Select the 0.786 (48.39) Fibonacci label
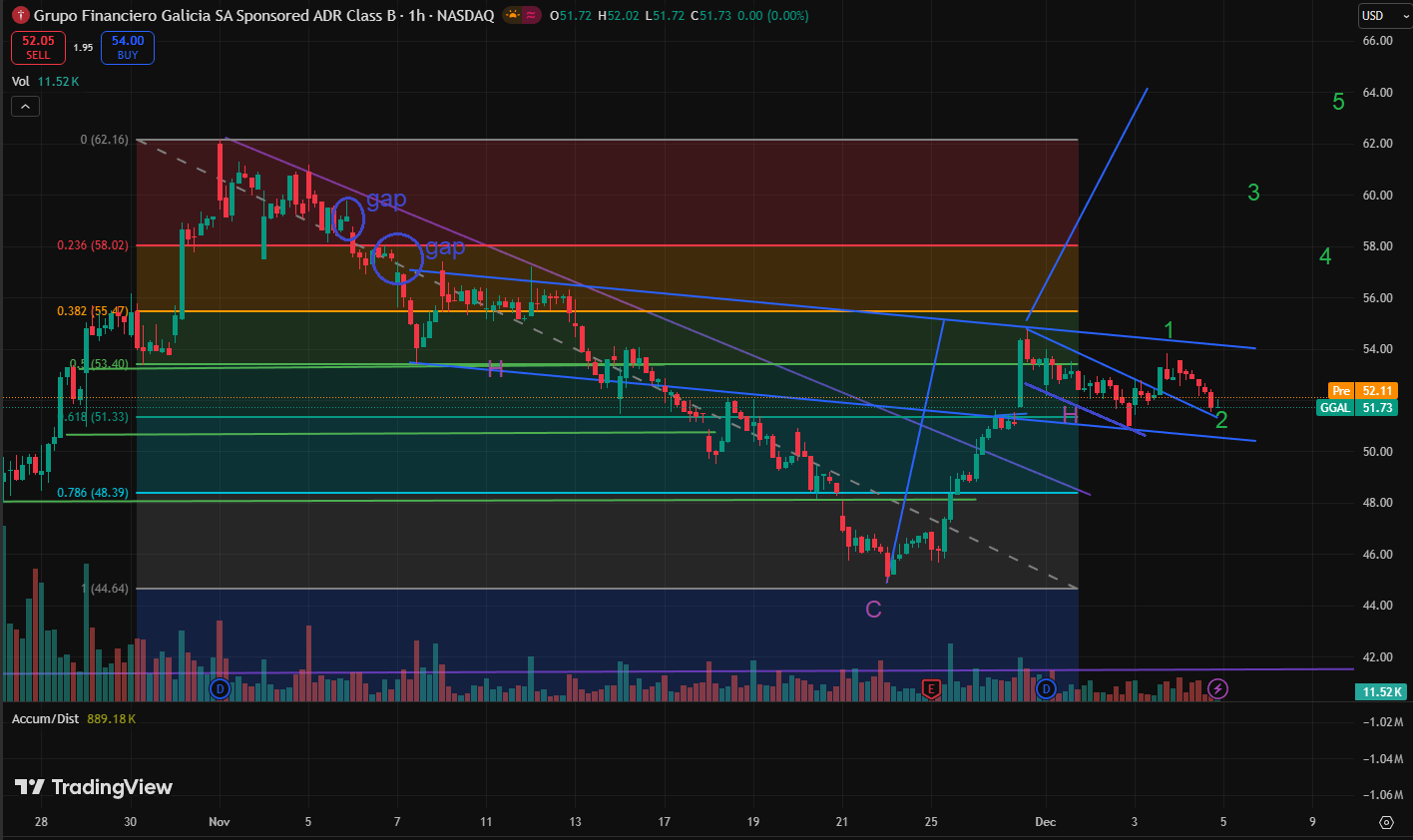This screenshot has height=840, width=1413. tap(93, 493)
